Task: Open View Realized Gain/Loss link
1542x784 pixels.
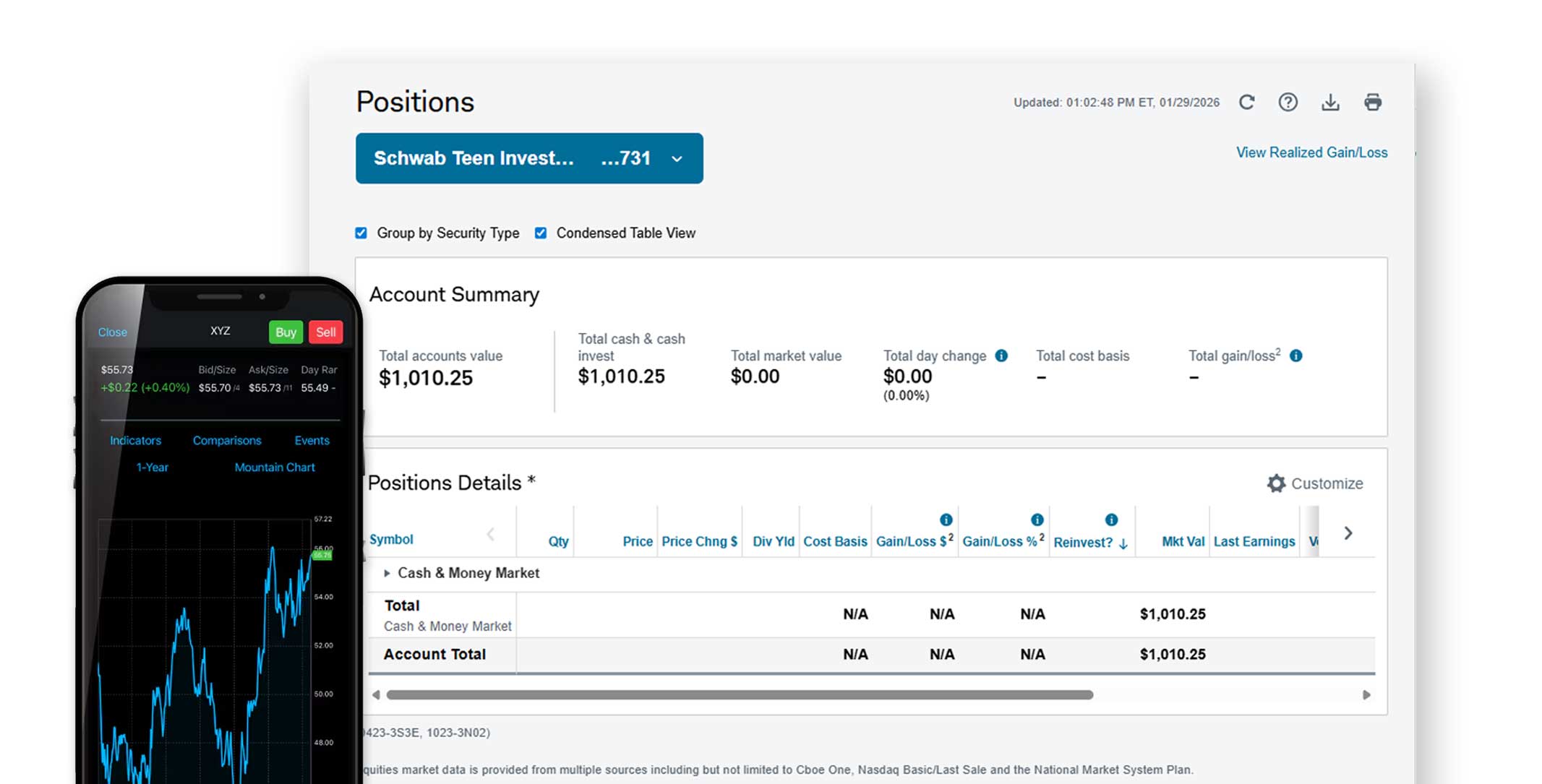Action: [x=1311, y=152]
